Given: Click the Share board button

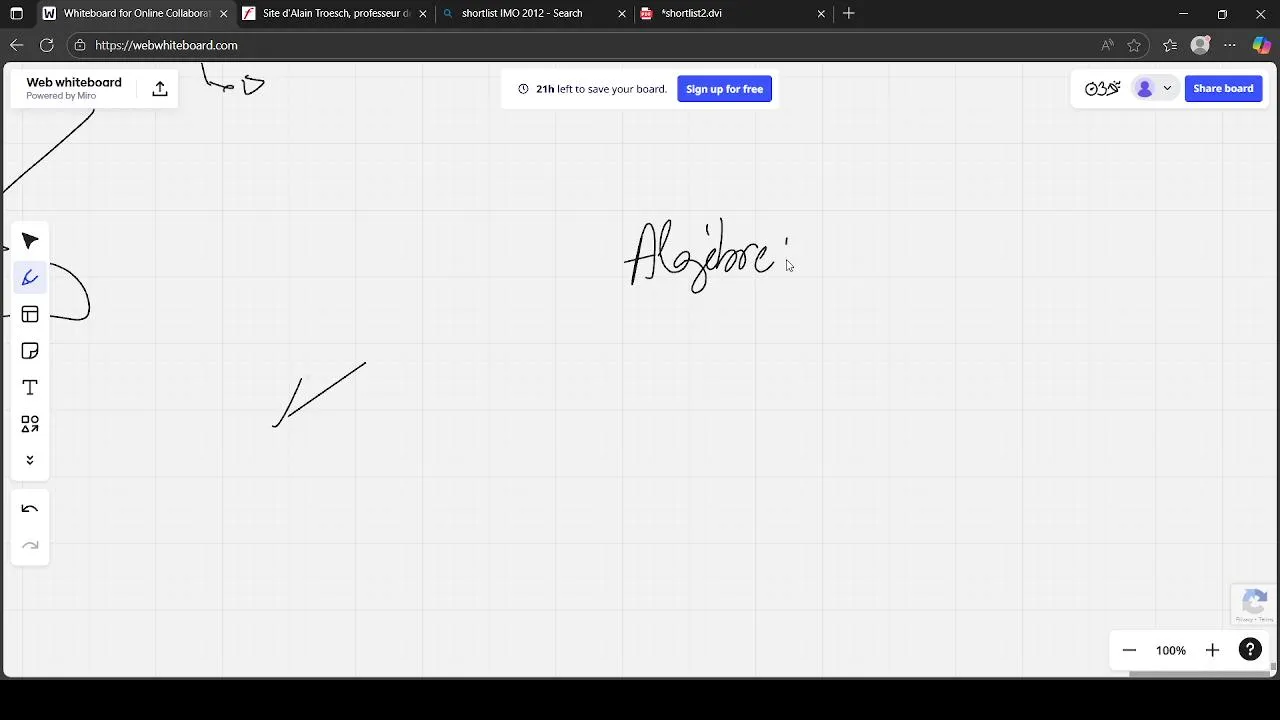Looking at the screenshot, I should coord(1223,88).
